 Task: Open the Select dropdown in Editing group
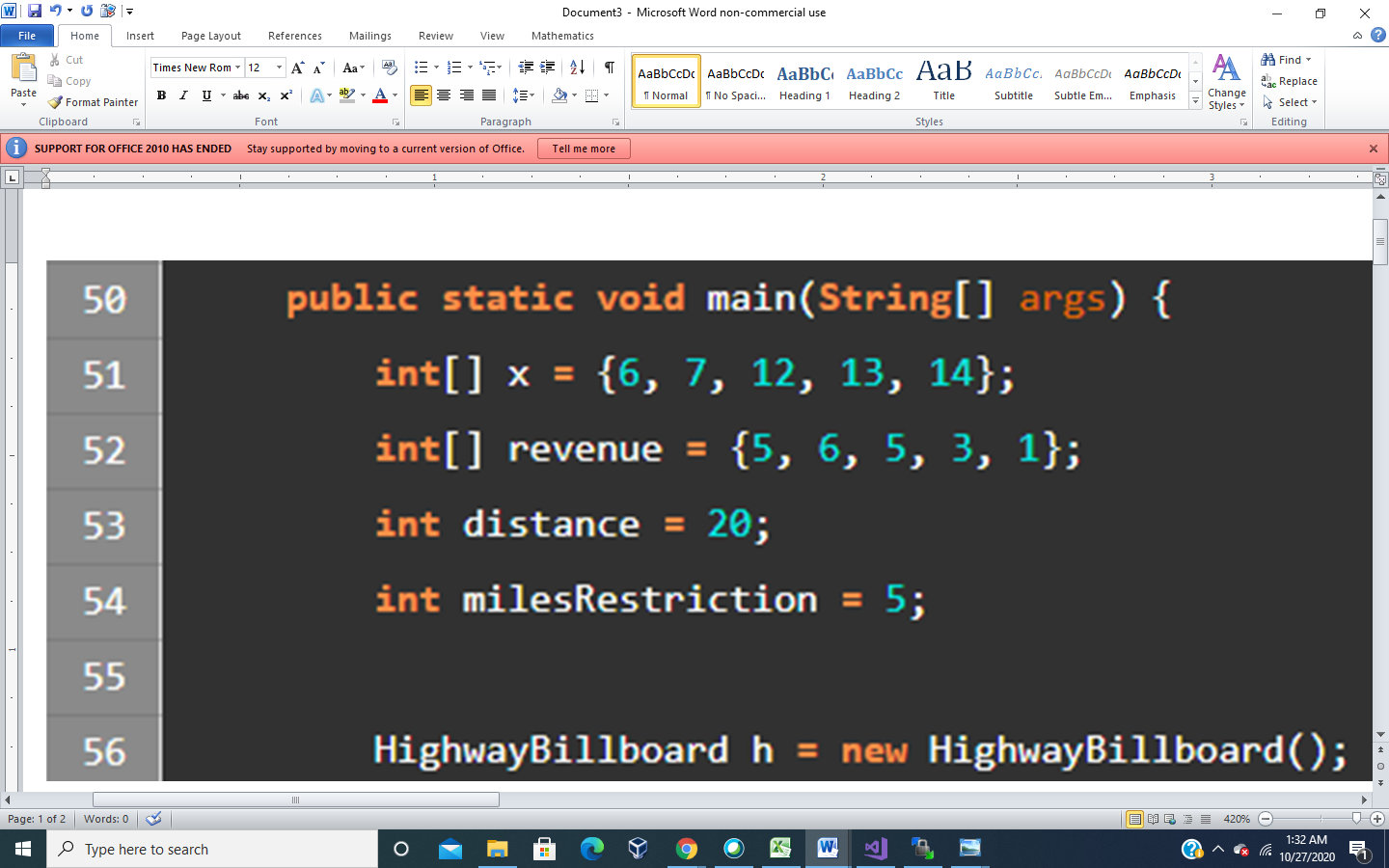click(x=1290, y=102)
